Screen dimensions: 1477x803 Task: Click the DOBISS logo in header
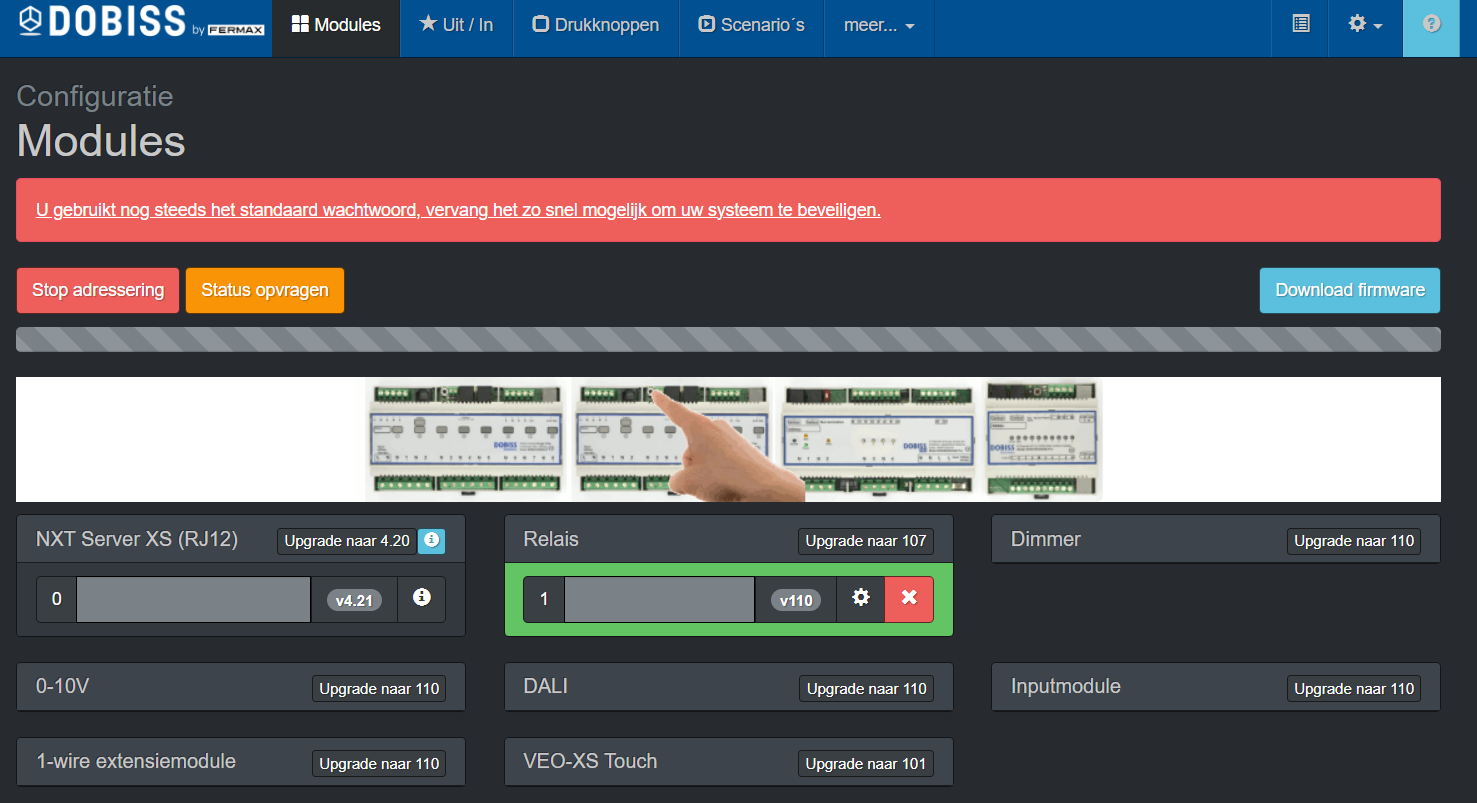click(x=141, y=24)
